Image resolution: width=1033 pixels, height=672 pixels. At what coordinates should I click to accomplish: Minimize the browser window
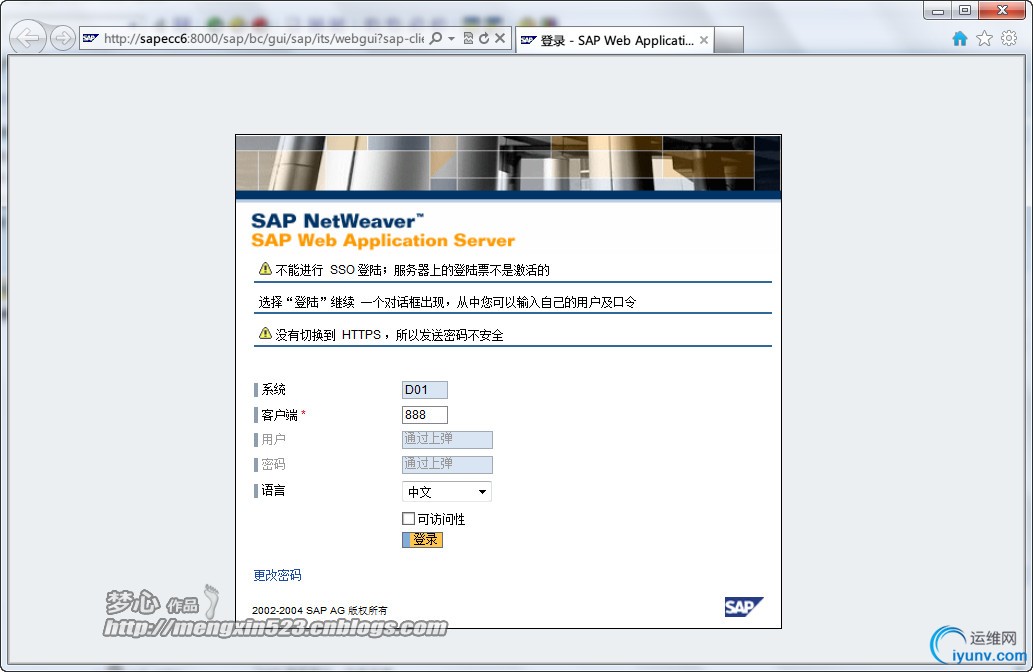(x=937, y=11)
